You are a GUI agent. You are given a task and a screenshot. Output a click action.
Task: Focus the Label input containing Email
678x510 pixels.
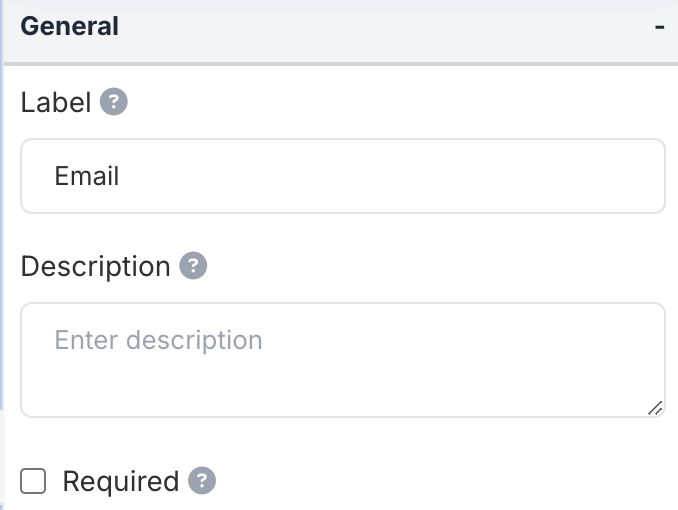(342, 176)
